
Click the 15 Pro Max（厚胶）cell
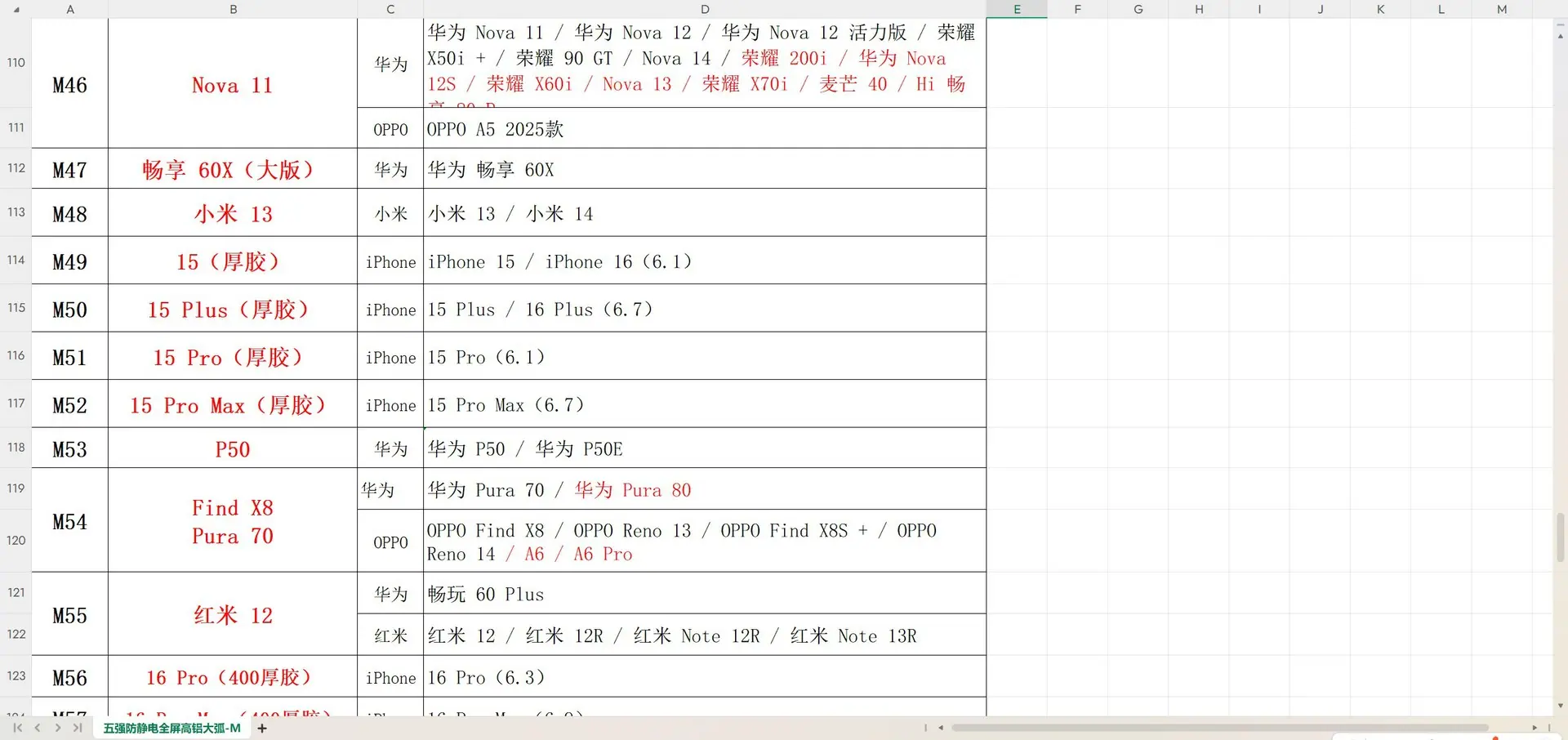coord(233,403)
